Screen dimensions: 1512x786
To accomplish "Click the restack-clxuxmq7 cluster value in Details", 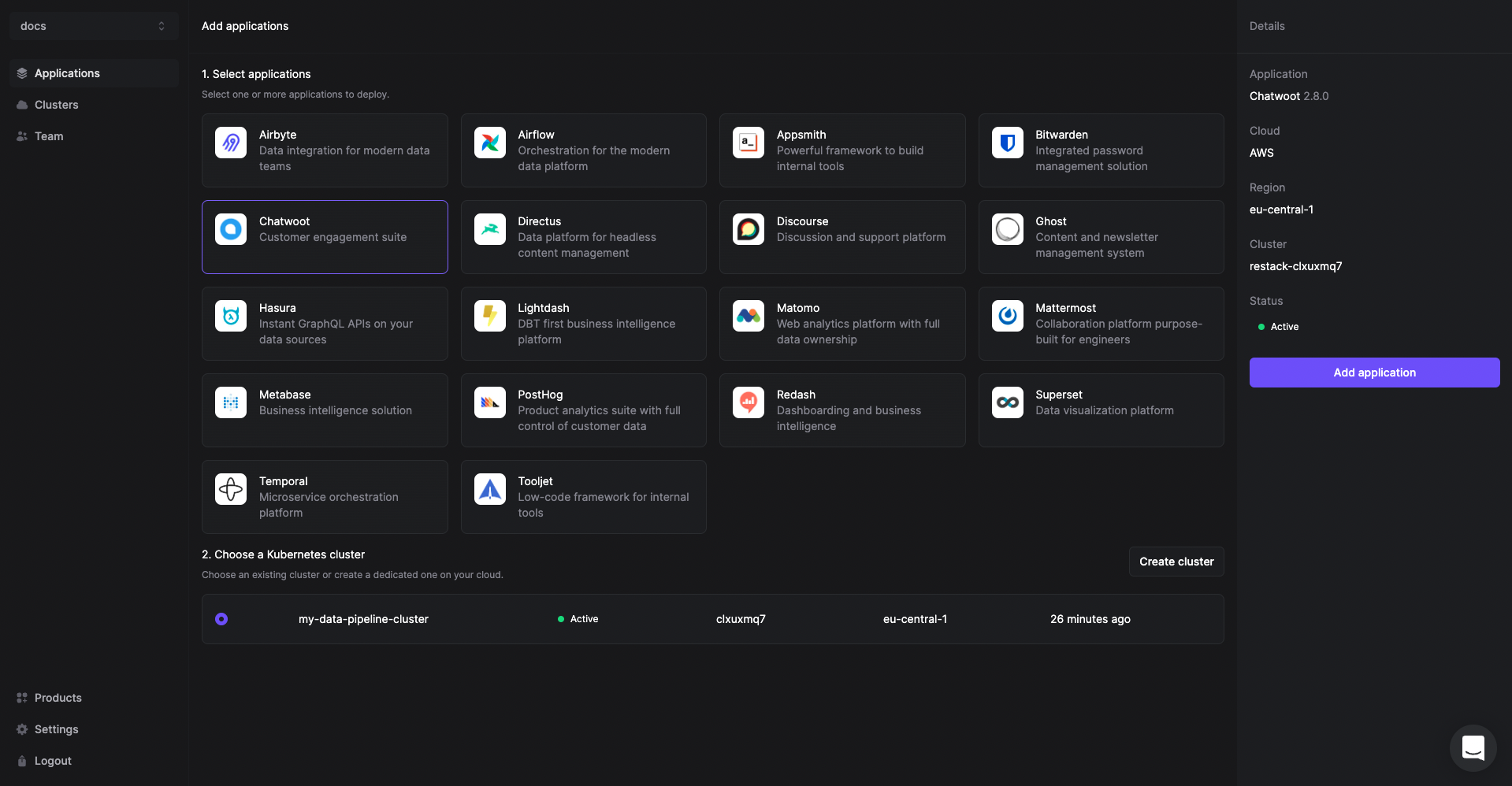I will pos(1295,266).
